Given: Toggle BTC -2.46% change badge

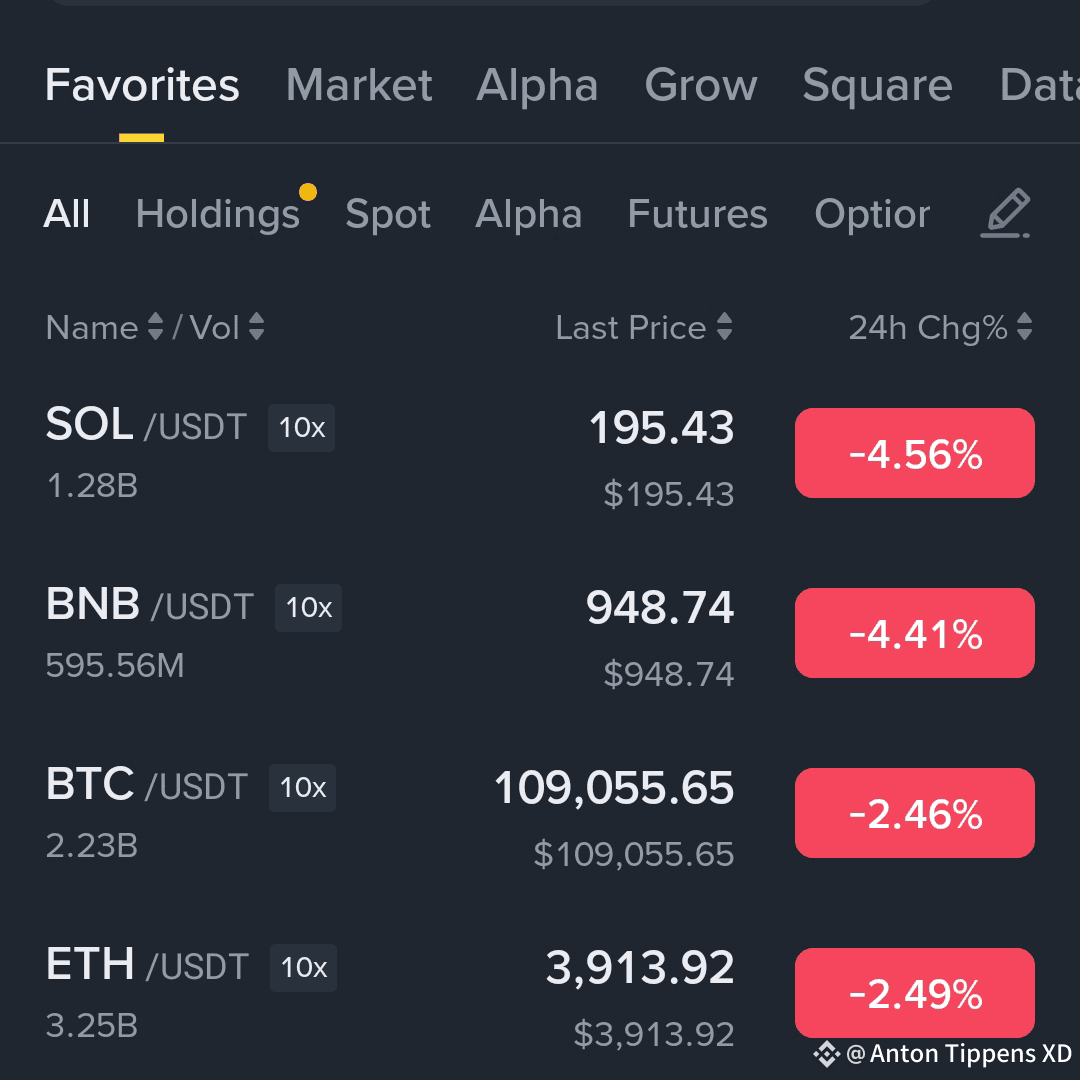Looking at the screenshot, I should click(x=915, y=813).
